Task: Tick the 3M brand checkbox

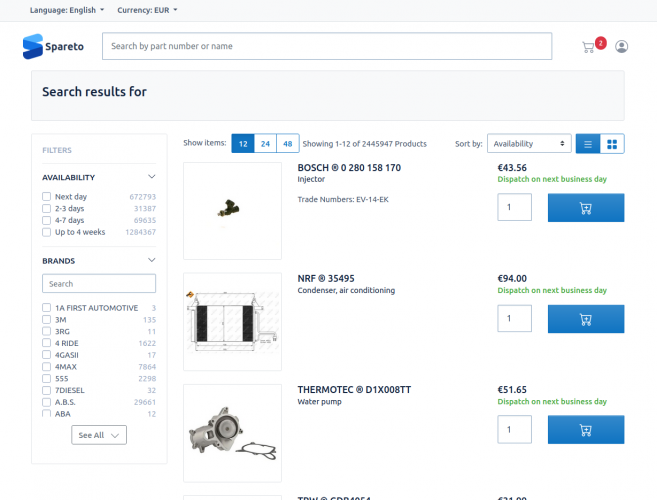Action: point(47,319)
